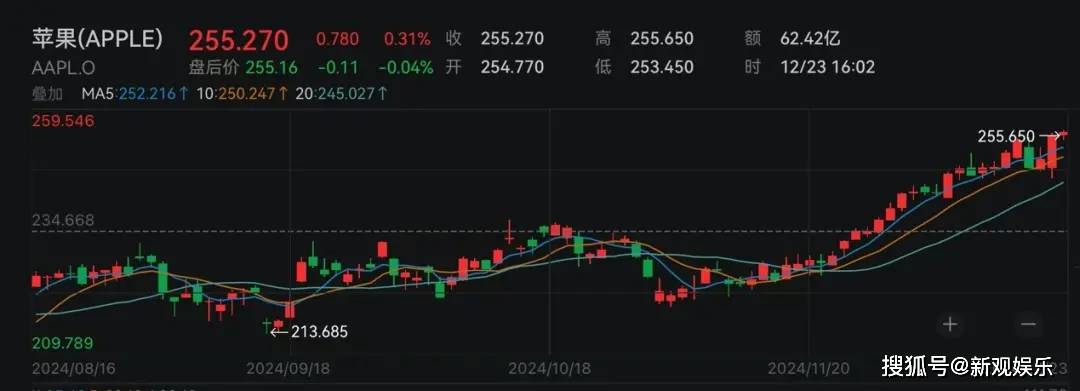The image size is (1080, 391).
Task: Click the y-axis middle label 234.668
Action: (x=63, y=221)
